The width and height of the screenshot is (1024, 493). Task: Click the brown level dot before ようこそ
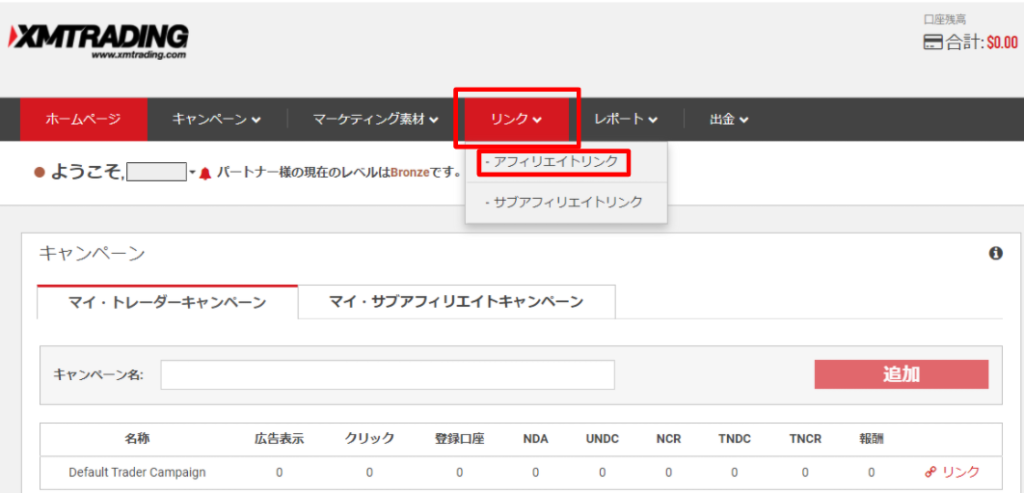(x=39, y=173)
